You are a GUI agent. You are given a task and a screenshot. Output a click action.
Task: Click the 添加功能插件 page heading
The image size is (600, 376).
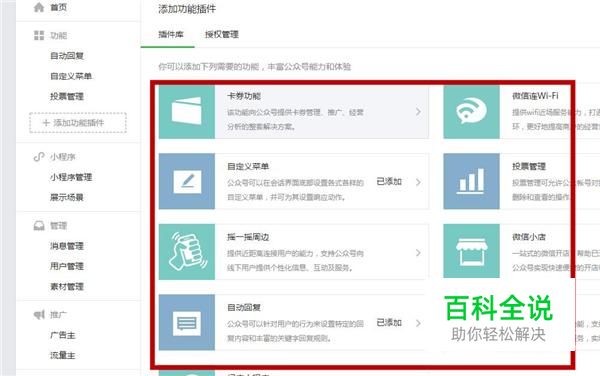click(187, 9)
